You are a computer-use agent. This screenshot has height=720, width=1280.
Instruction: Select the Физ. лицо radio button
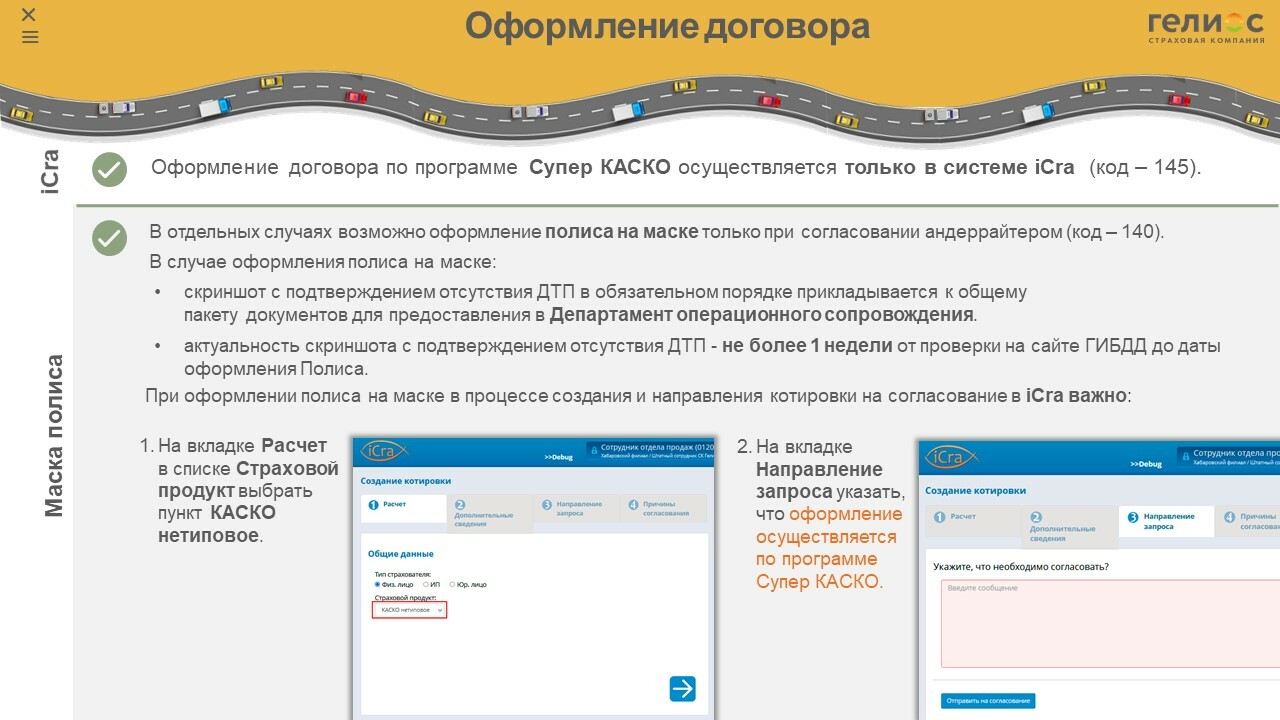click(x=378, y=584)
